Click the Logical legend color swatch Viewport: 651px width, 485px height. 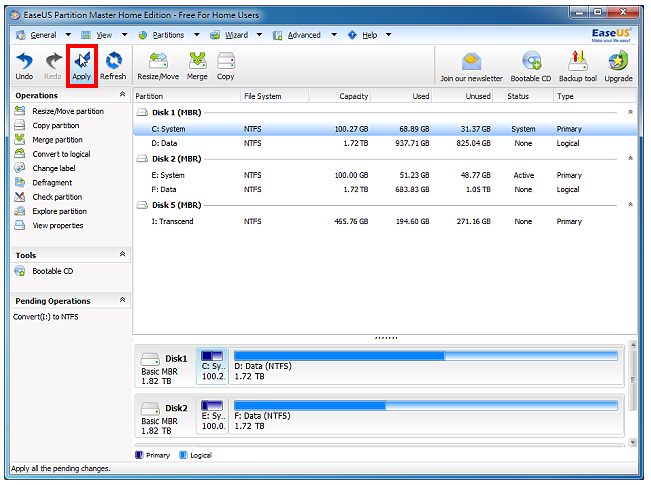183,455
